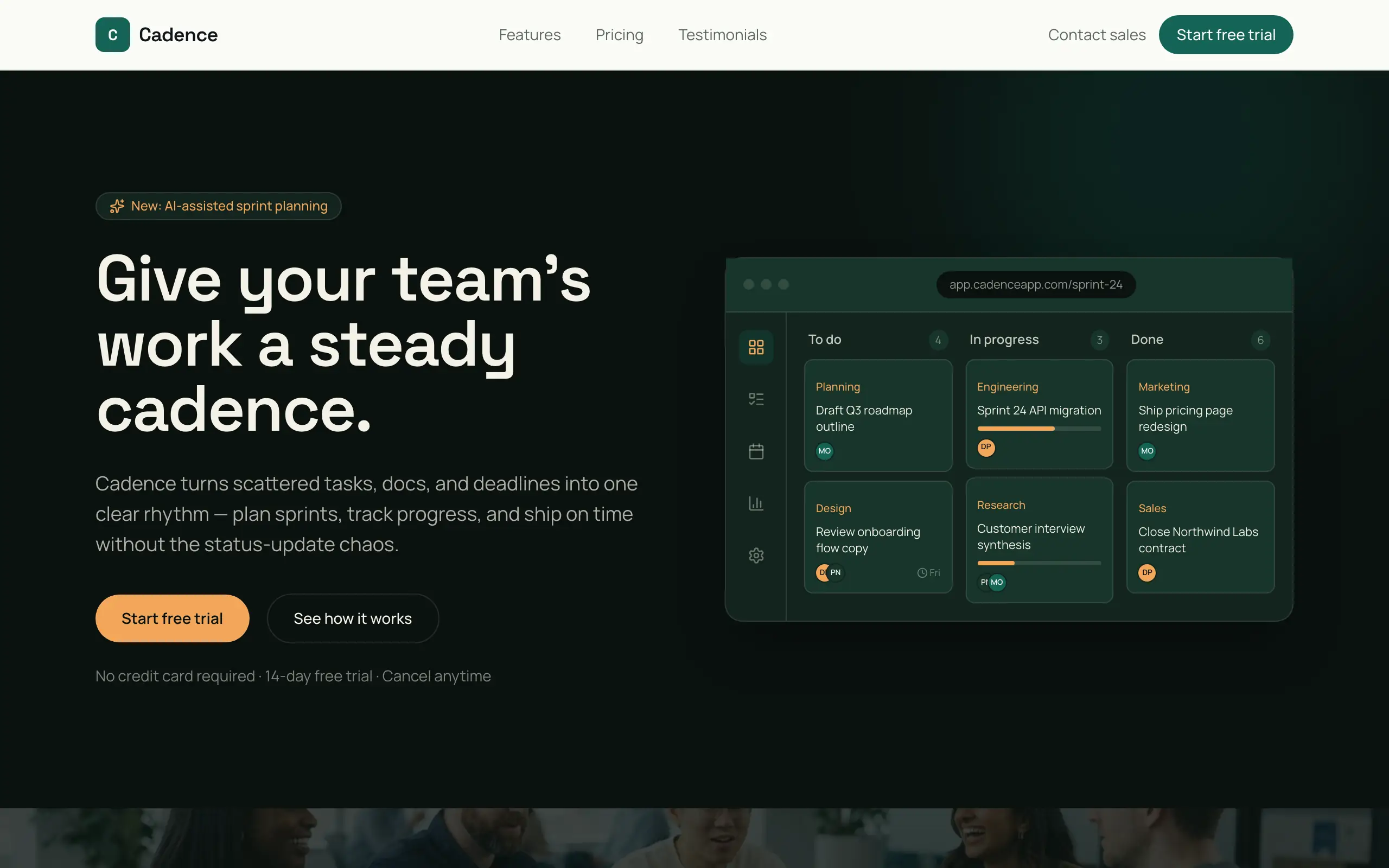Click the Design tag label

pyautogui.click(x=833, y=508)
